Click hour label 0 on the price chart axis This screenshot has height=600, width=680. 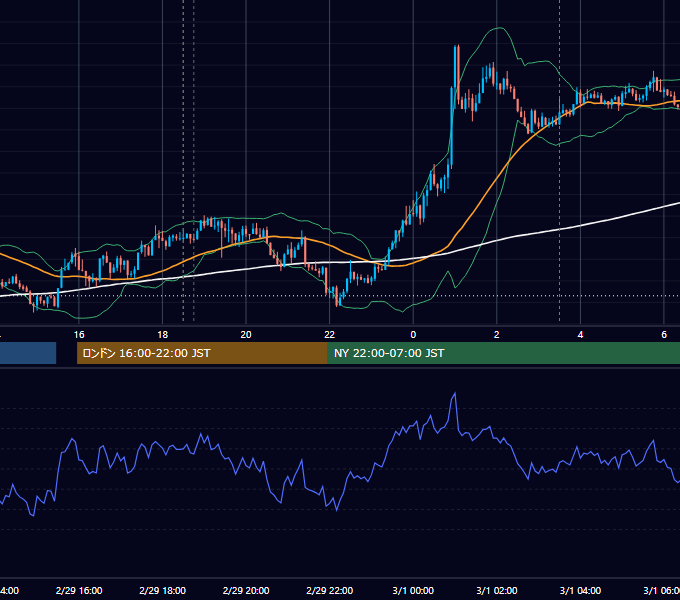click(x=413, y=335)
